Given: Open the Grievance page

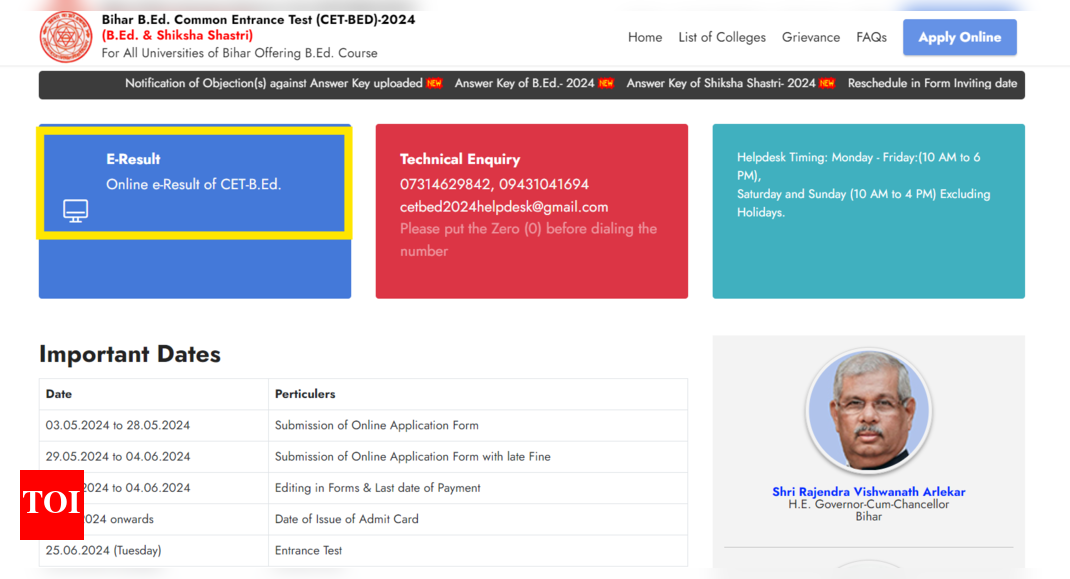Looking at the screenshot, I should coord(811,37).
